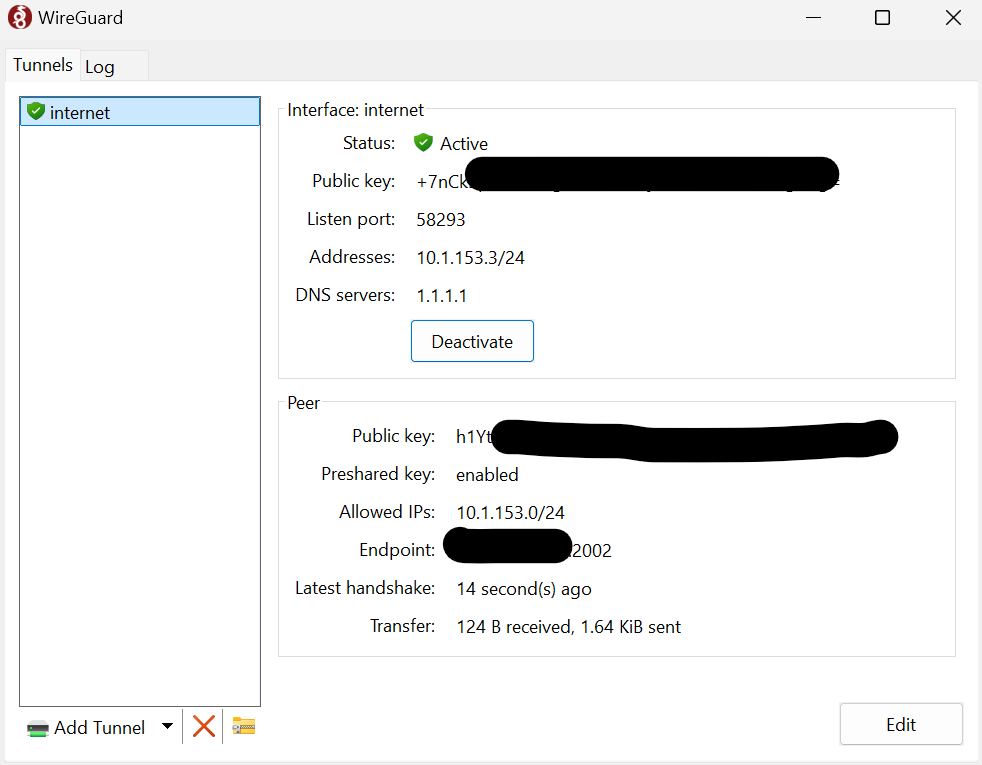Screen dimensions: 982x765
Task: Export all tunnels to zip icon
Action: pos(244,726)
